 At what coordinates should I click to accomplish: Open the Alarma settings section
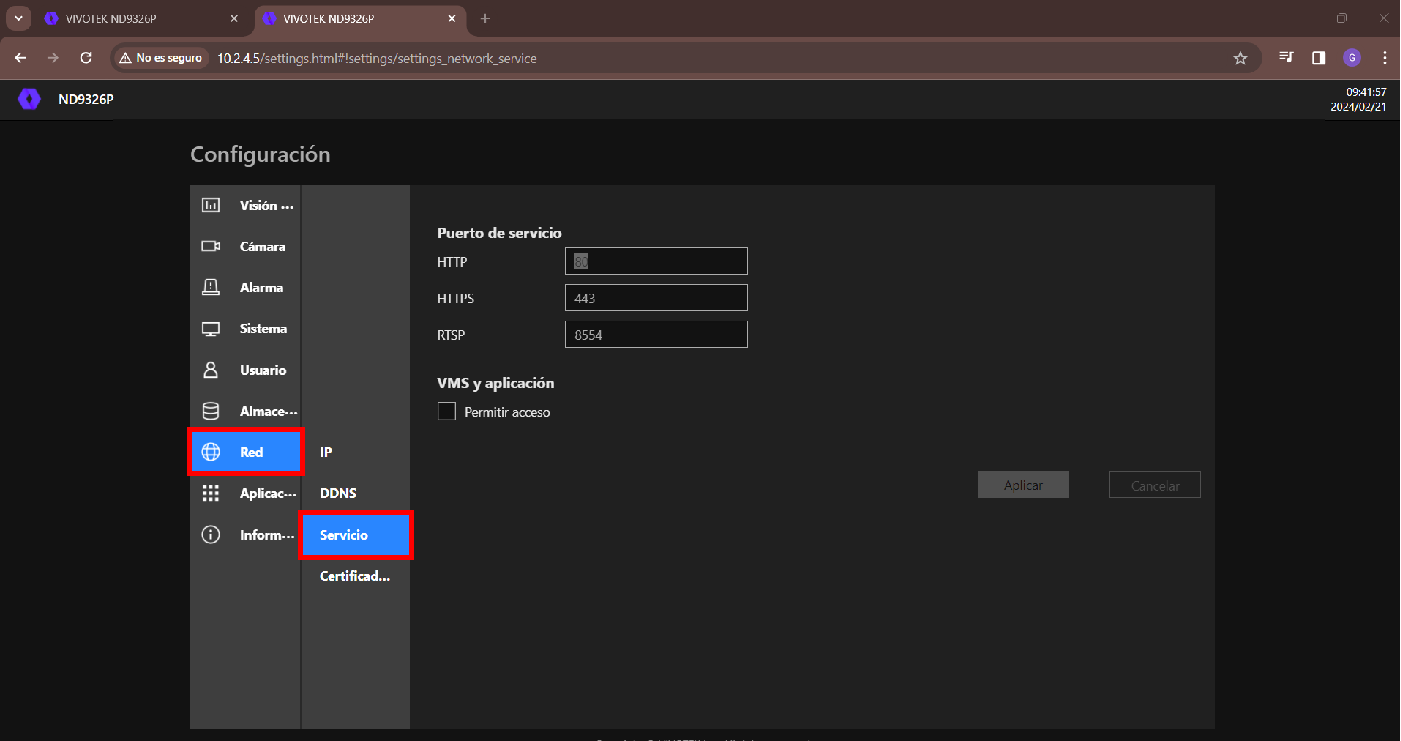pyautogui.click(x=246, y=288)
